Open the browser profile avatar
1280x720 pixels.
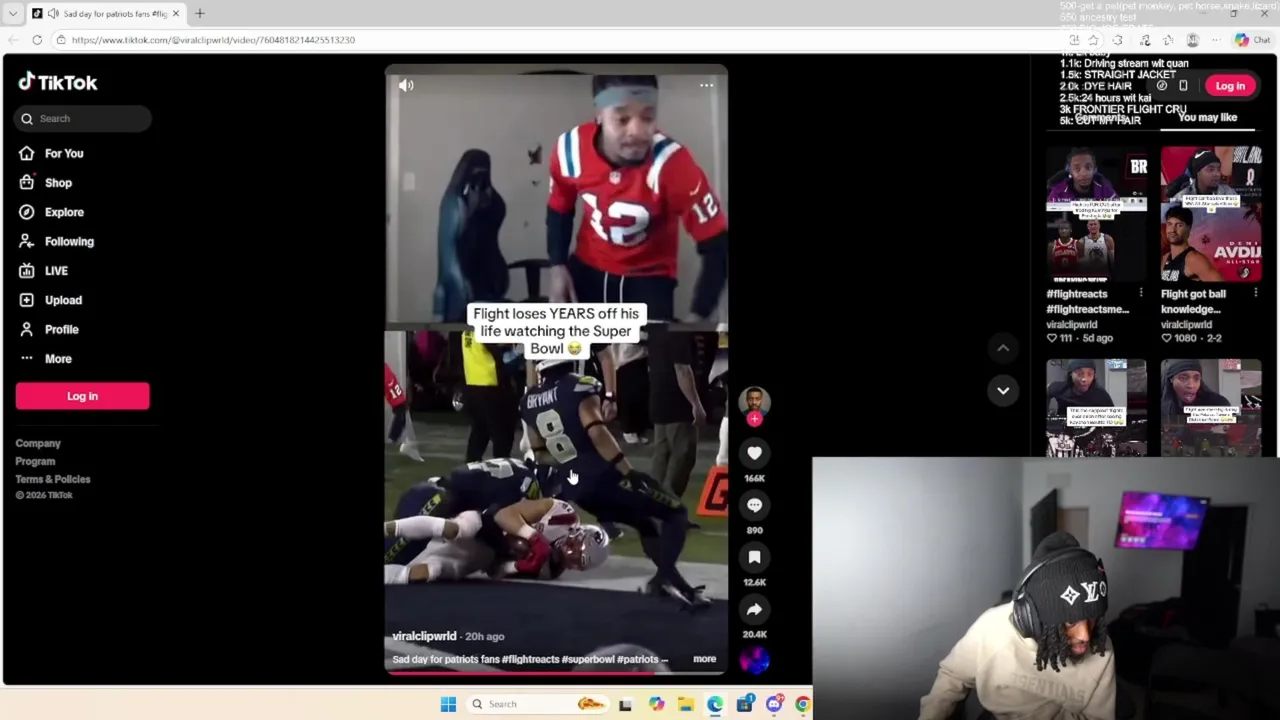1192,40
